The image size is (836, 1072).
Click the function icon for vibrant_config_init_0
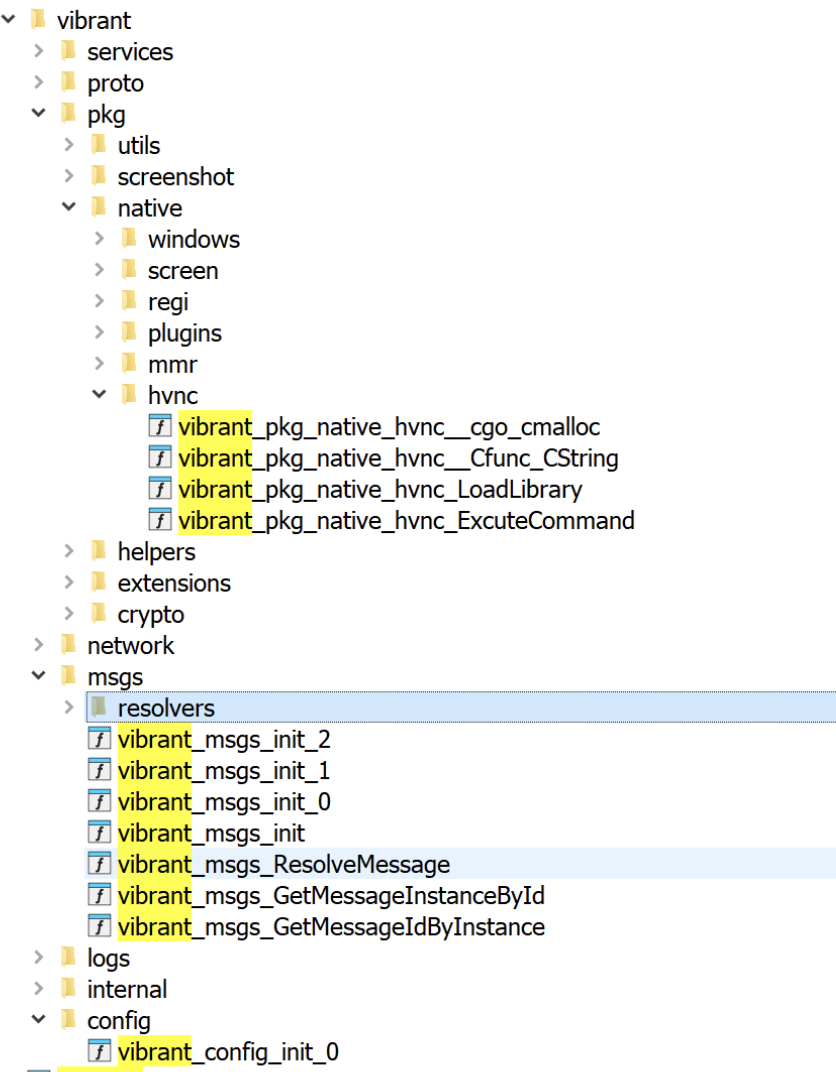click(x=99, y=1051)
